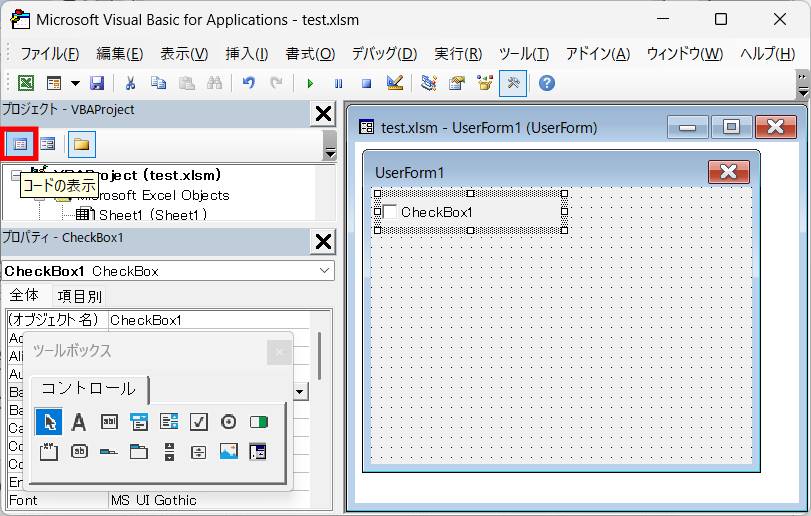This screenshot has height=516, width=811.
Task: Select the ComboBox tool in the toolbox
Action: pyautogui.click(x=139, y=422)
